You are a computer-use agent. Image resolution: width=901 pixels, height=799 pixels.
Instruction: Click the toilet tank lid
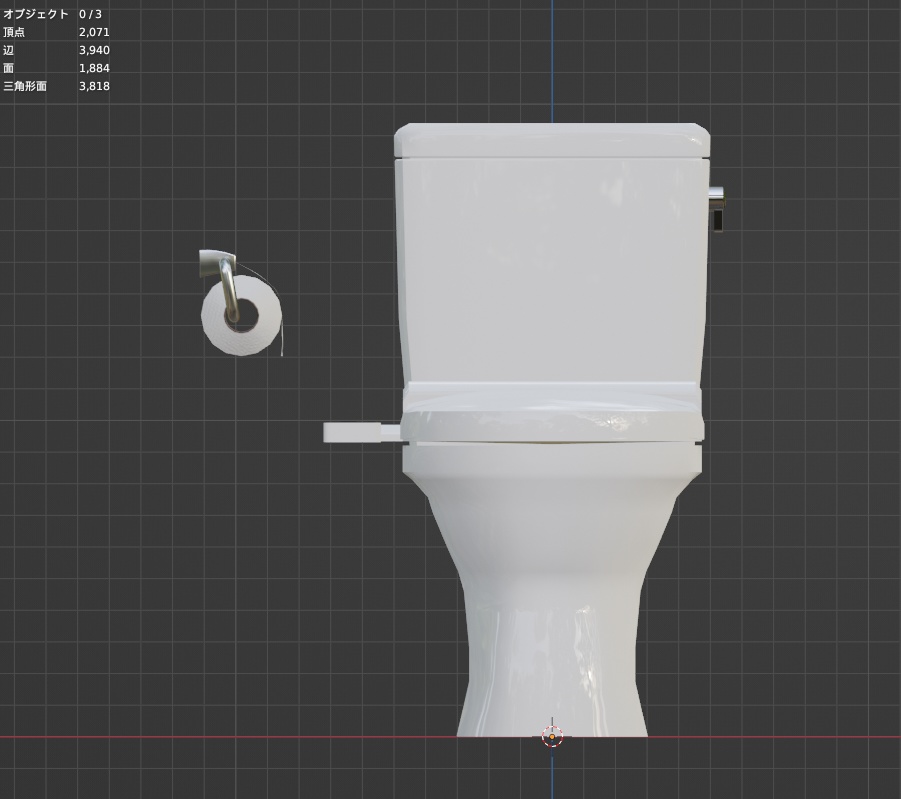[x=550, y=140]
